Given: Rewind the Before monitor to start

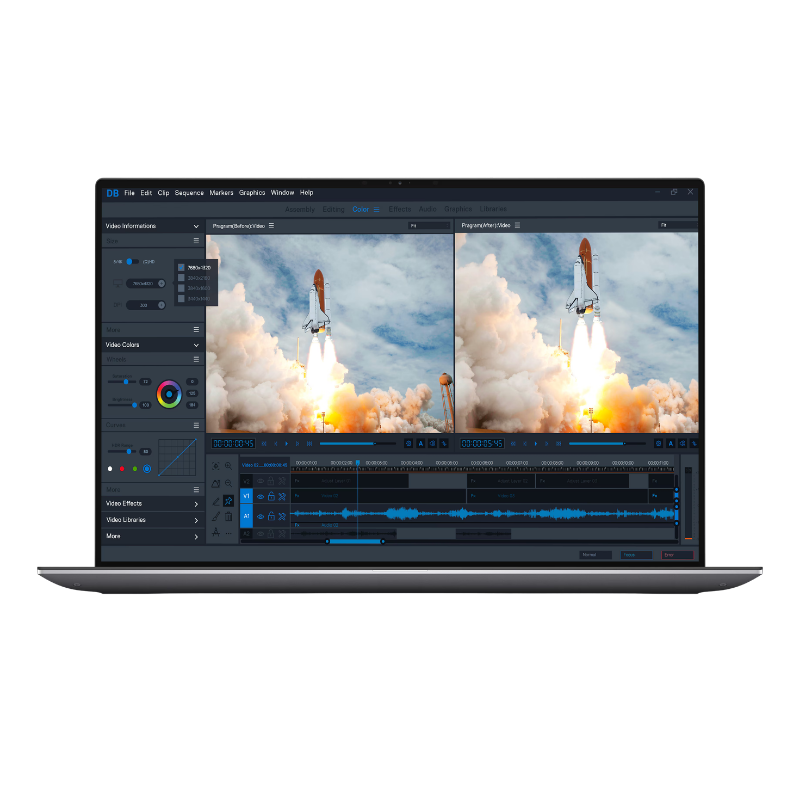Looking at the screenshot, I should [264, 444].
